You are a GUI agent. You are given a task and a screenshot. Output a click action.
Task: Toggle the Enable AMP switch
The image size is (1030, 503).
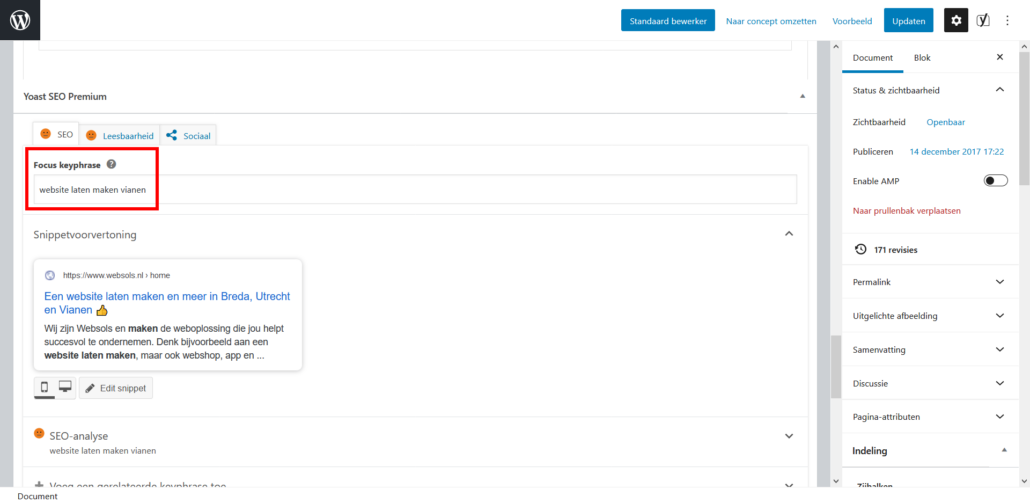click(995, 180)
